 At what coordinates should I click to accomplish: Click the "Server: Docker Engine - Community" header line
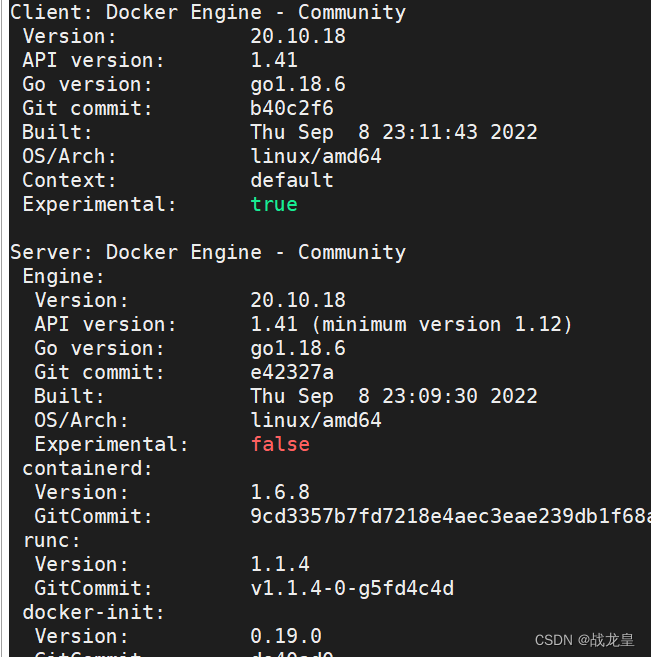click(208, 252)
